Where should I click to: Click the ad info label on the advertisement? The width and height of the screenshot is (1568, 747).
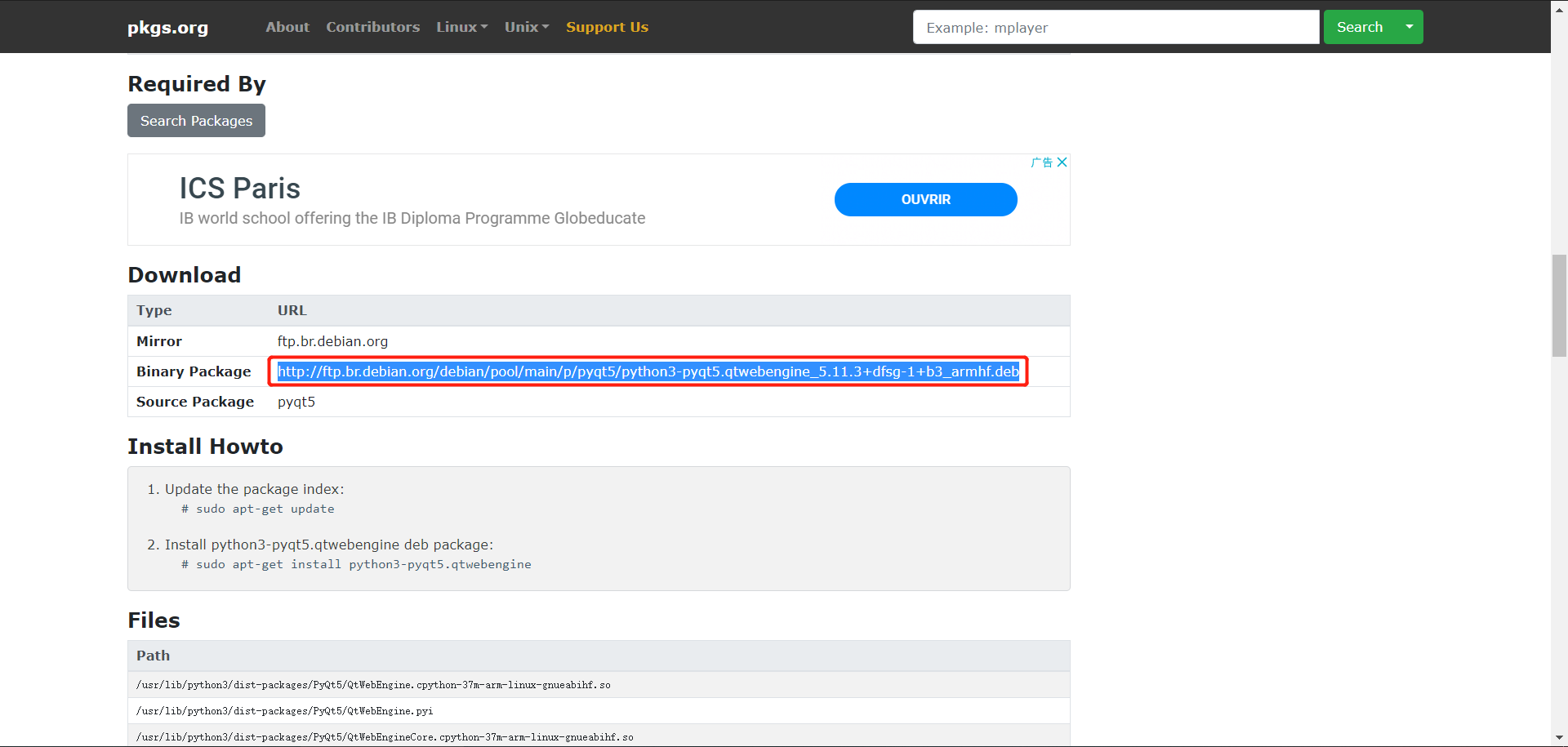point(1044,162)
